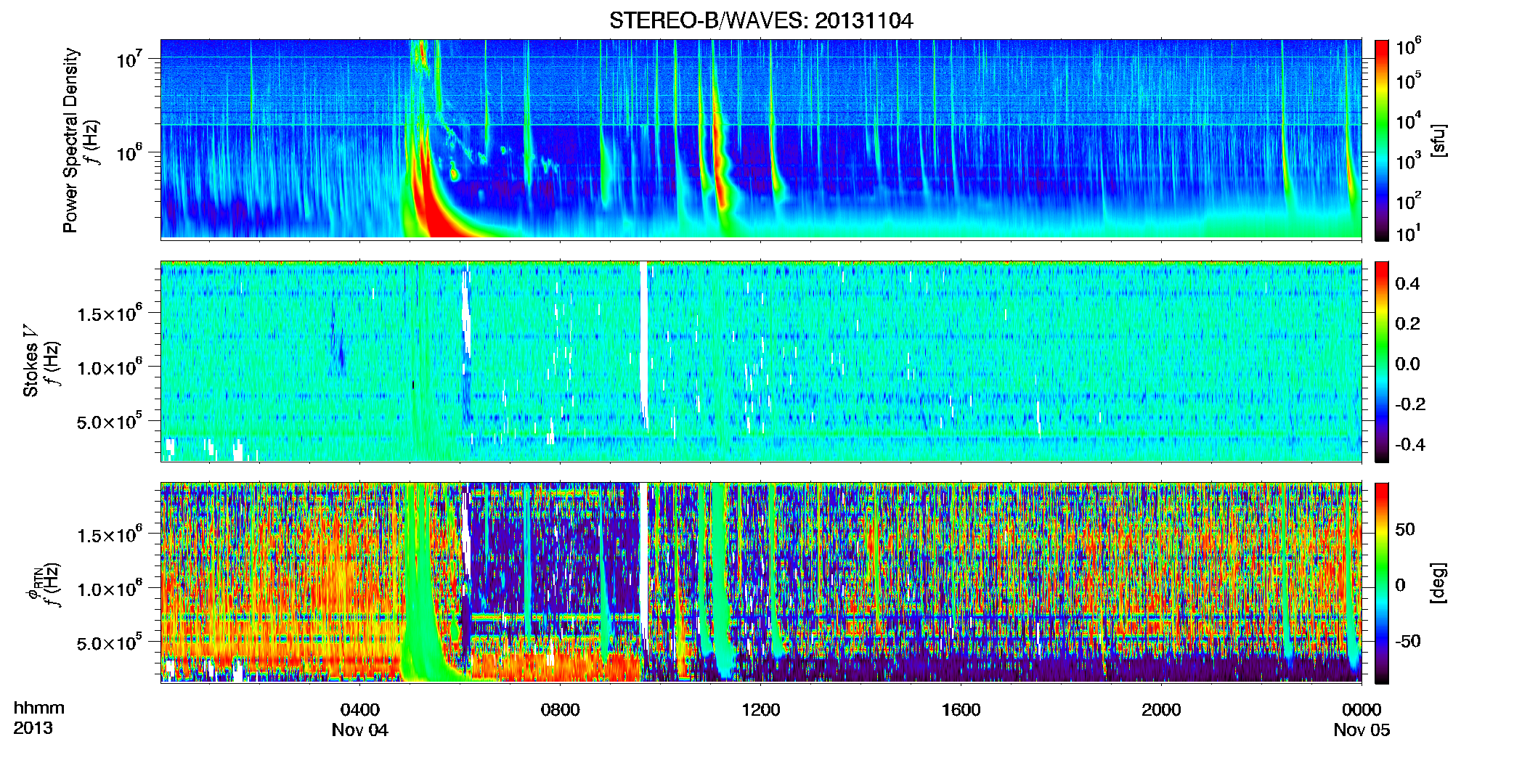Click the 0.4 label on Stokes colorbar
This screenshot has width=1522, height=784.
click(1407, 284)
